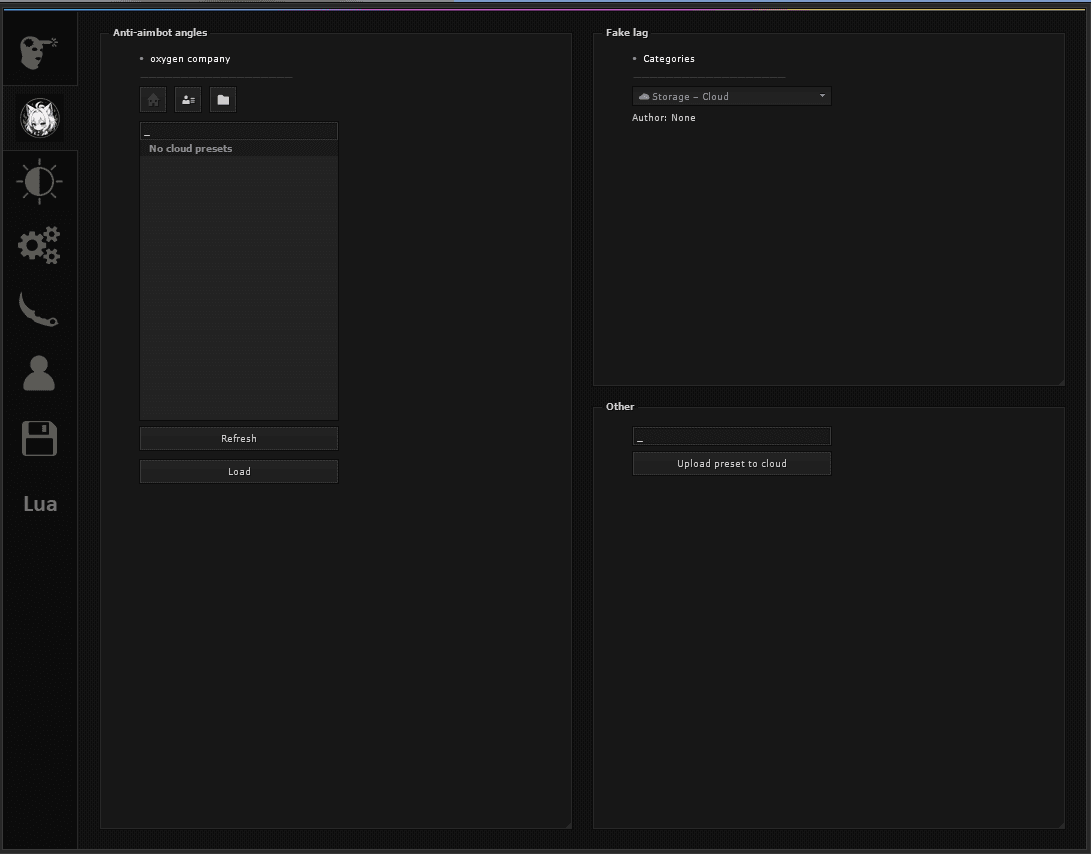Click the folder icon button
Viewport: 1091px width, 854px height.
[223, 100]
